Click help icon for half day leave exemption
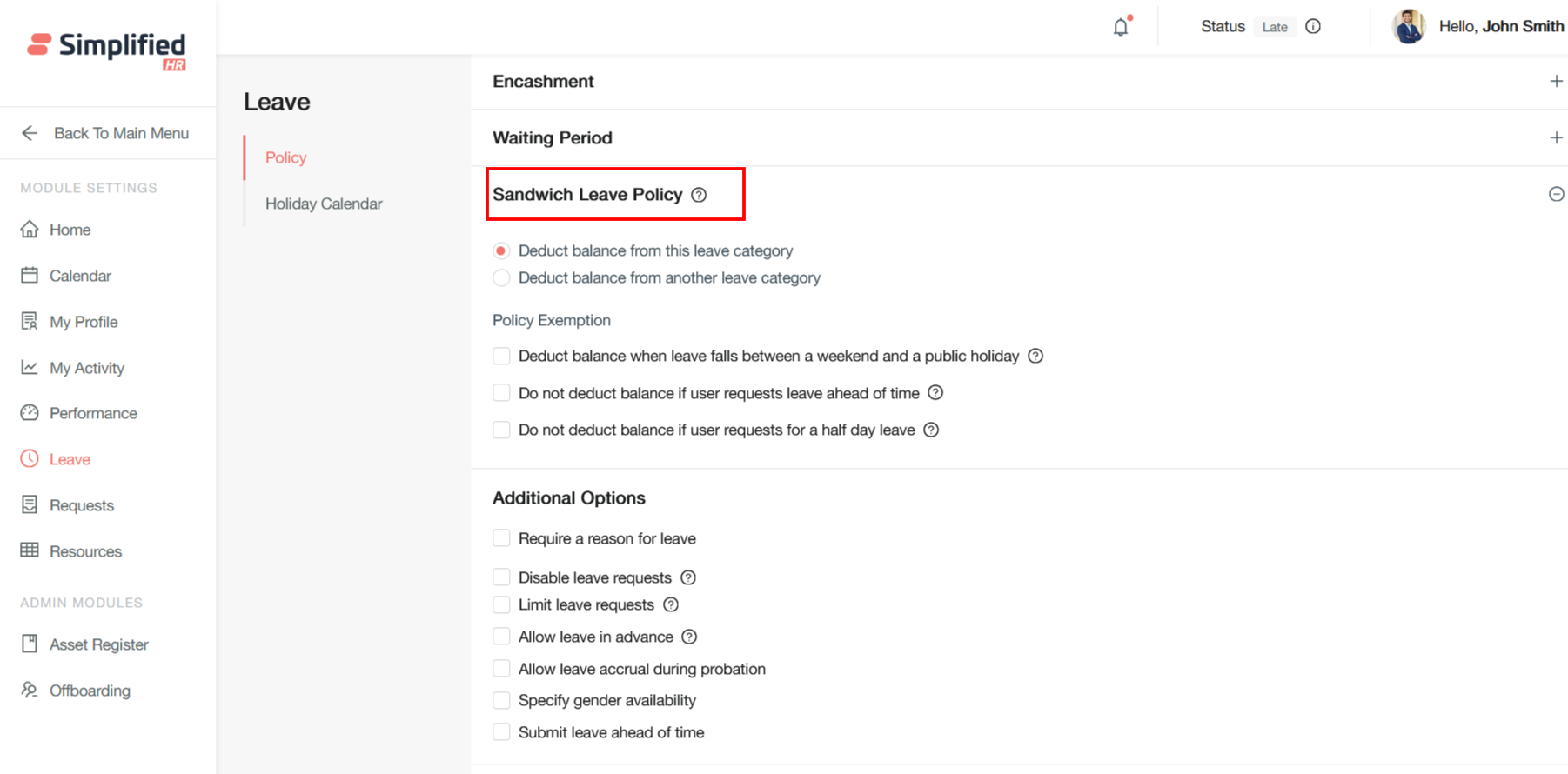The height and width of the screenshot is (774, 1568). tap(931, 430)
